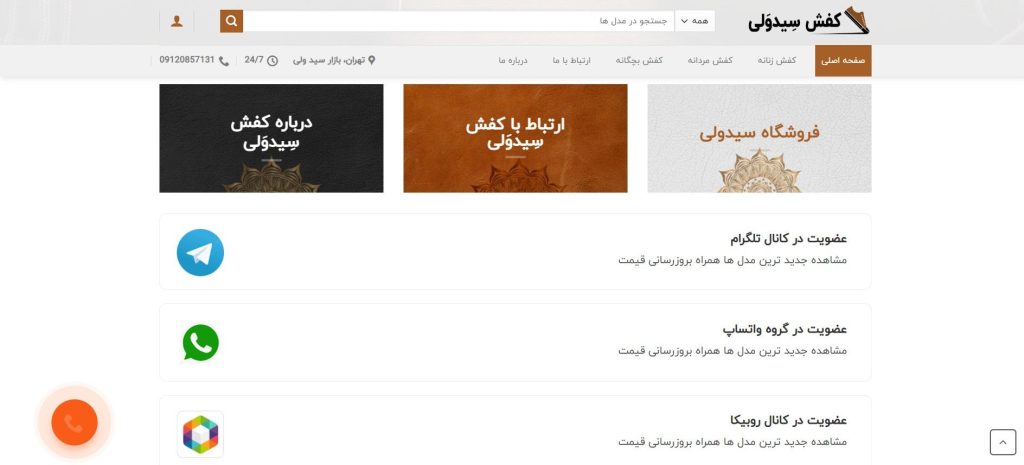Open the ارتباط با ما menu link
Image resolution: width=1024 pixels, height=465 pixels.
(x=571, y=61)
